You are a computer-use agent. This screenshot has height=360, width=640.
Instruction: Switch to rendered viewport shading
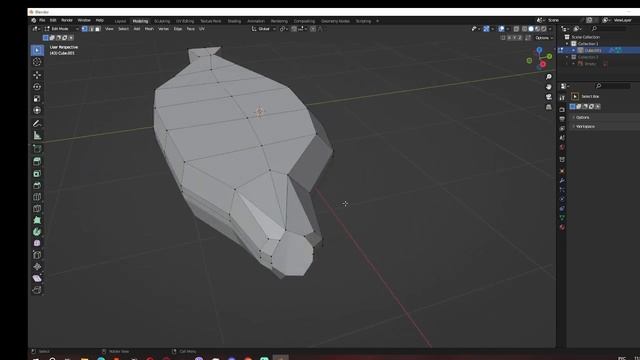pyautogui.click(x=544, y=29)
